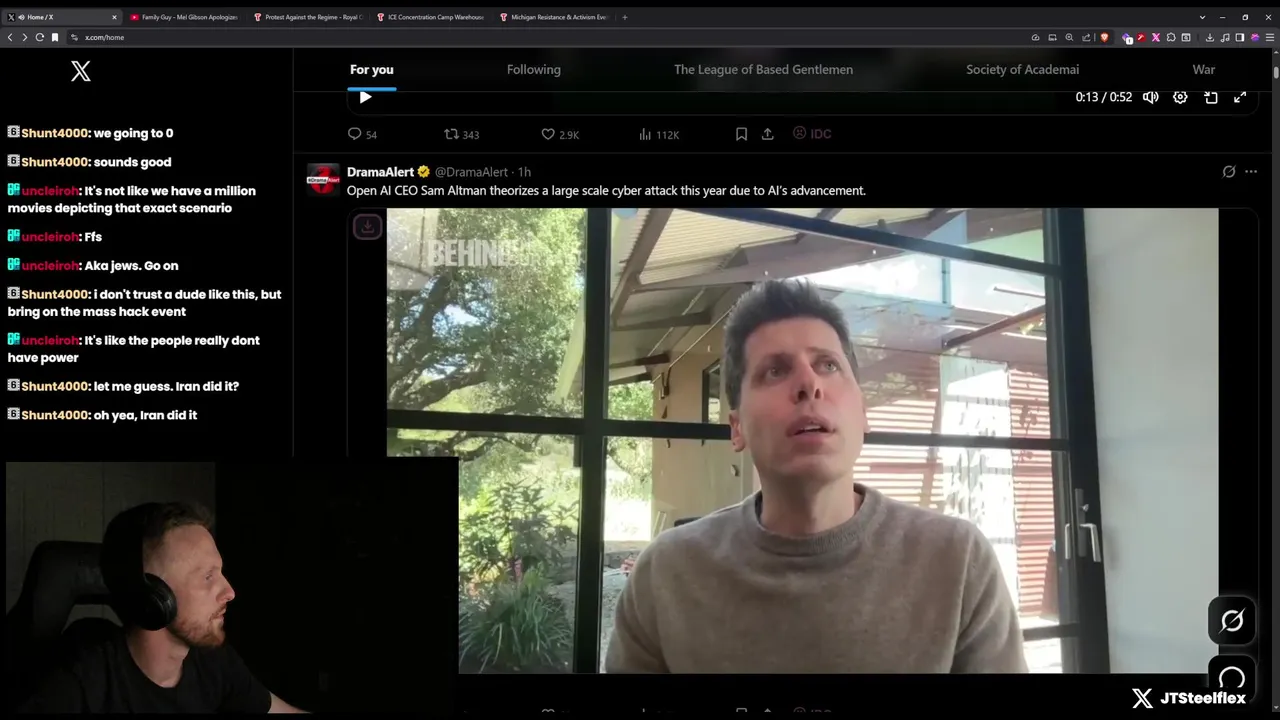Screen dimensions: 1280x720
Task: Share the post via the upload arrow icon
Action: [x=768, y=134]
